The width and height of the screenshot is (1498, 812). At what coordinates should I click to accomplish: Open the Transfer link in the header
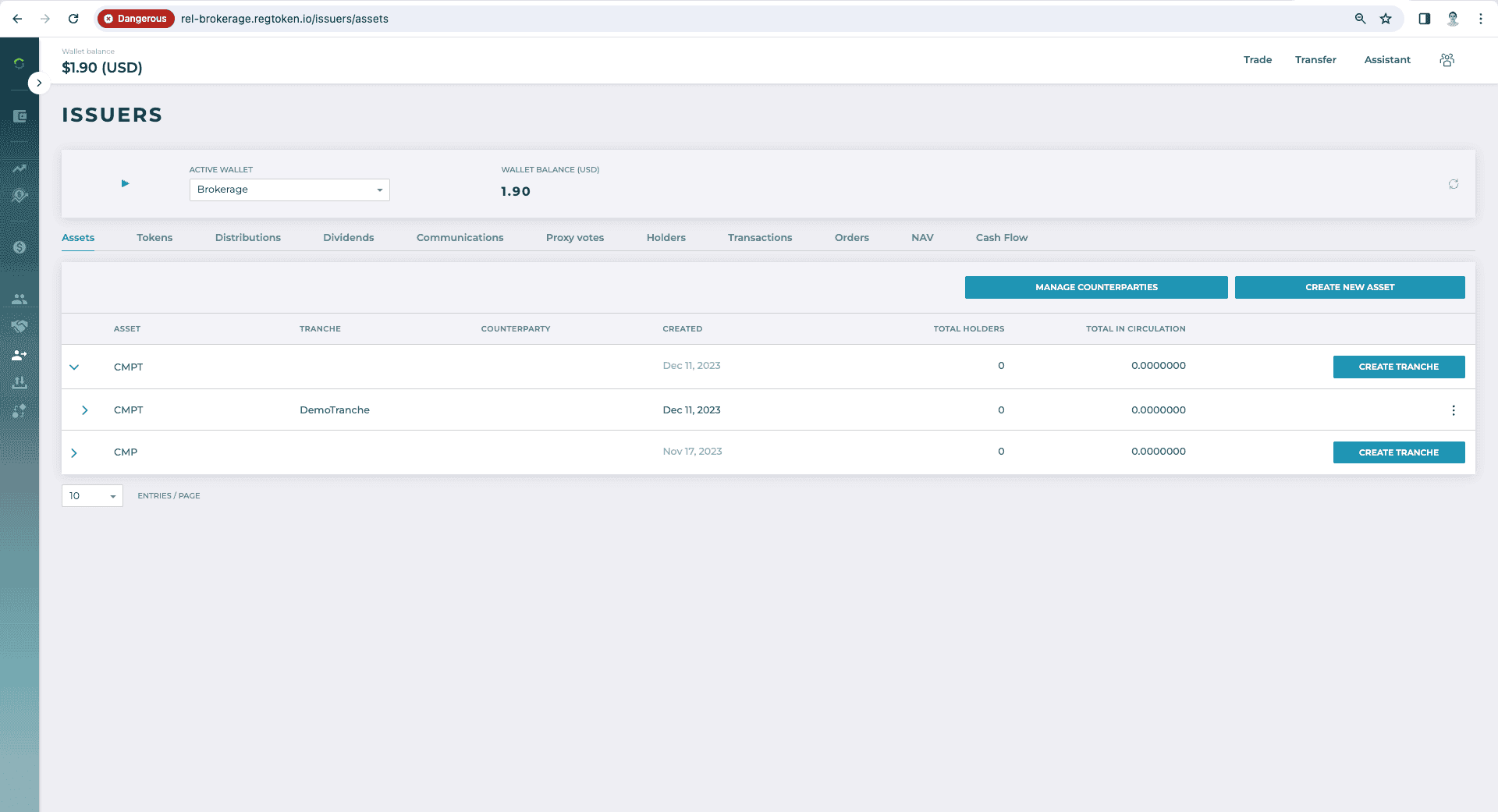point(1315,60)
